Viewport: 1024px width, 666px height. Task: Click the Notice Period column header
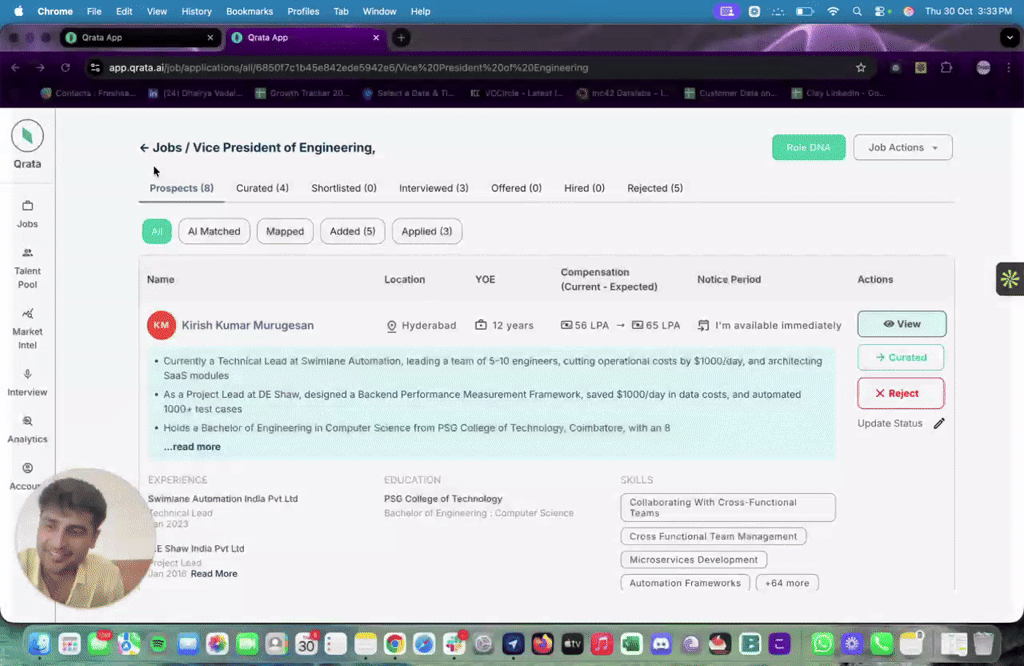[x=729, y=279]
